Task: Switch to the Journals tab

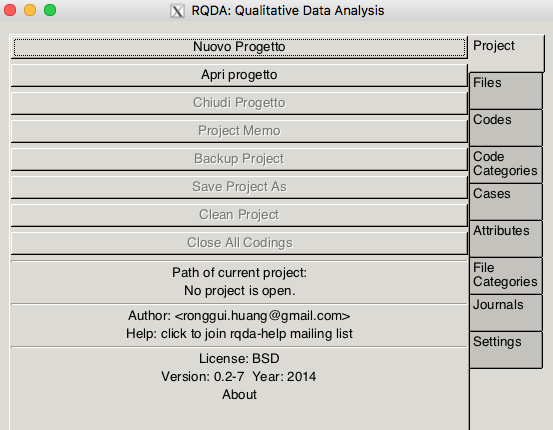Action: click(506, 313)
